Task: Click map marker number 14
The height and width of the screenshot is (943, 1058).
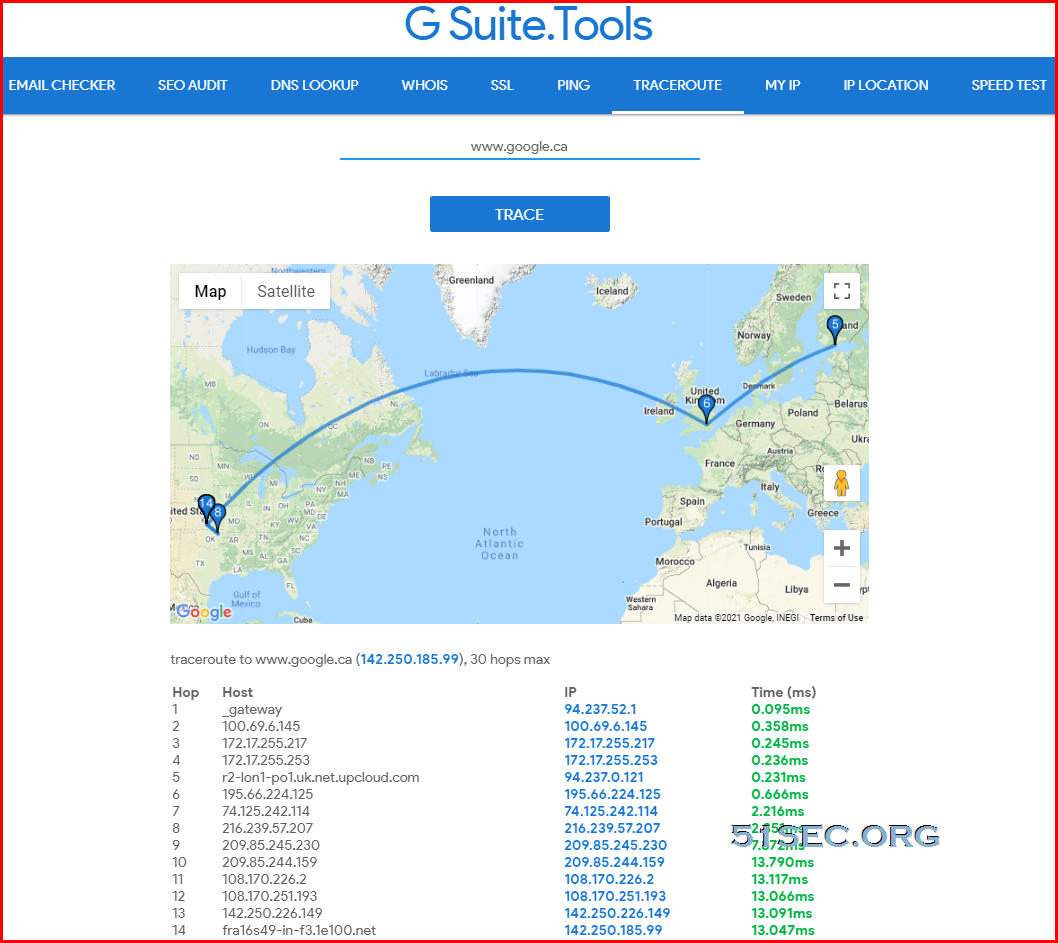Action: [206, 508]
